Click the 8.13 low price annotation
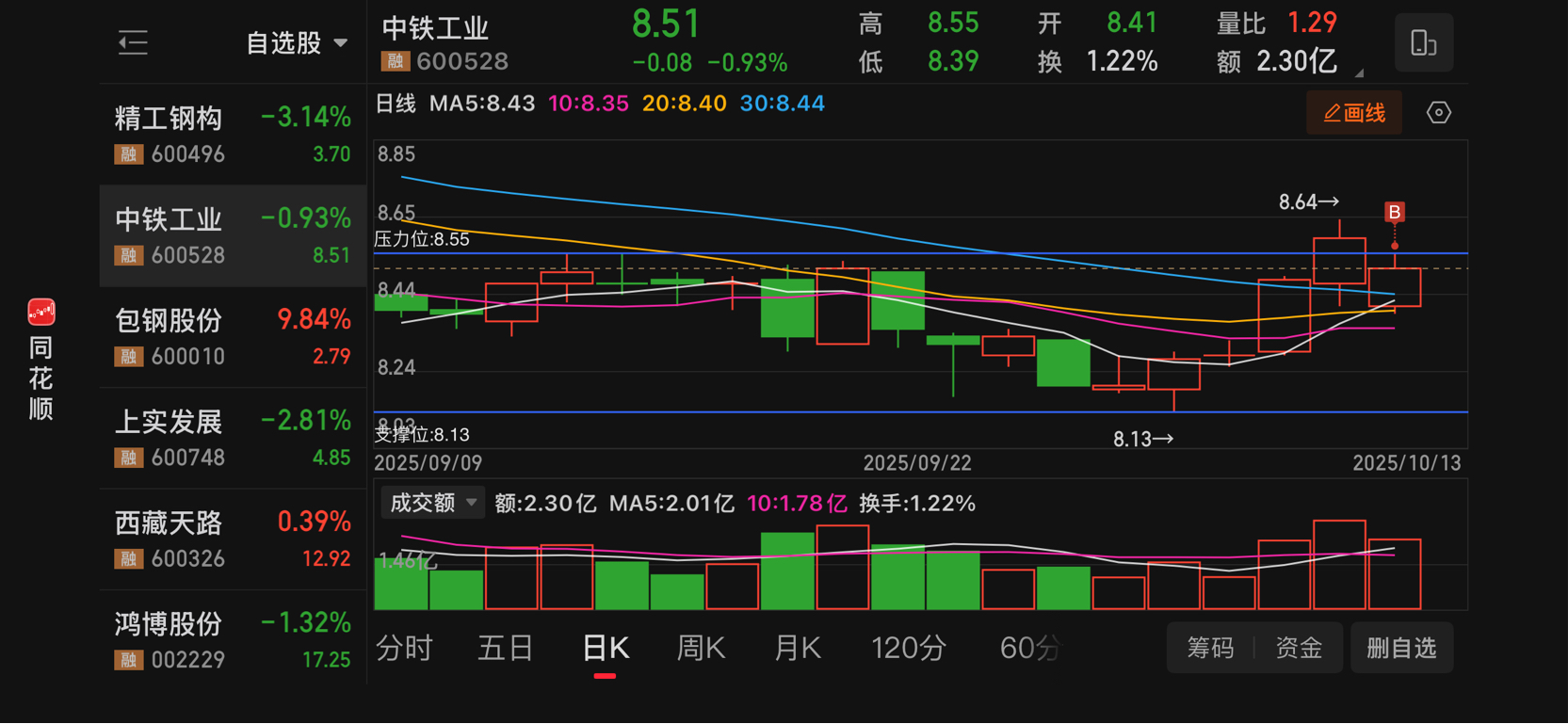The height and width of the screenshot is (724, 1568). (1143, 439)
